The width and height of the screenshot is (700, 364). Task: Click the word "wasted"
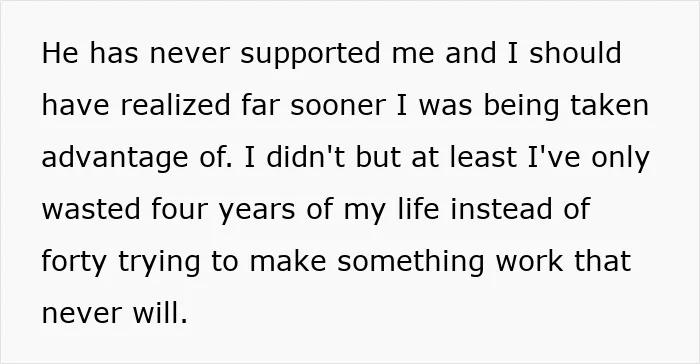pos(91,209)
